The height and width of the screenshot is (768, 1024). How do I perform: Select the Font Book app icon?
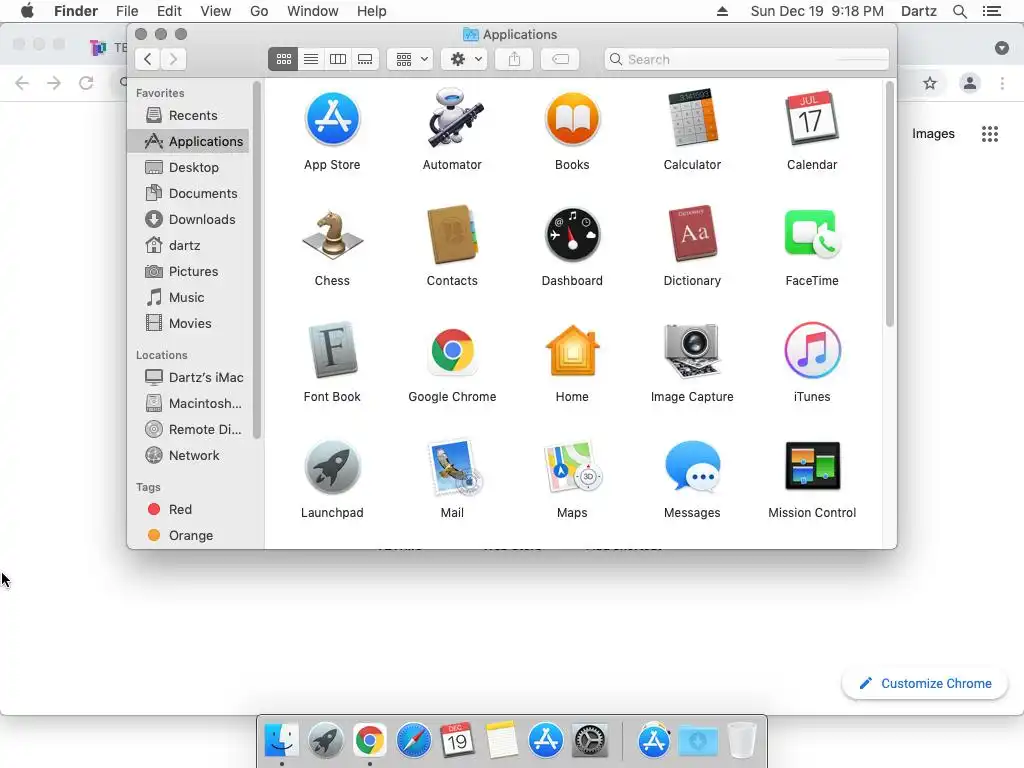(x=332, y=351)
